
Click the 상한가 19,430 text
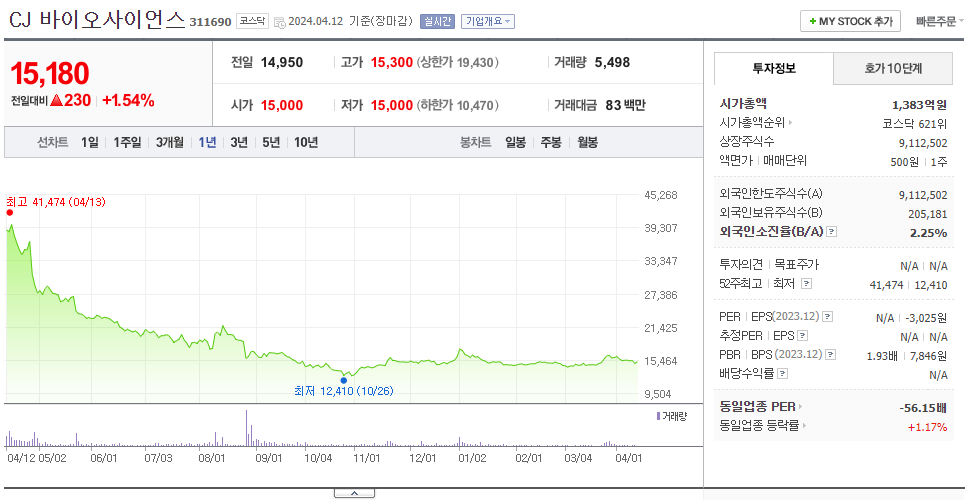pos(458,62)
